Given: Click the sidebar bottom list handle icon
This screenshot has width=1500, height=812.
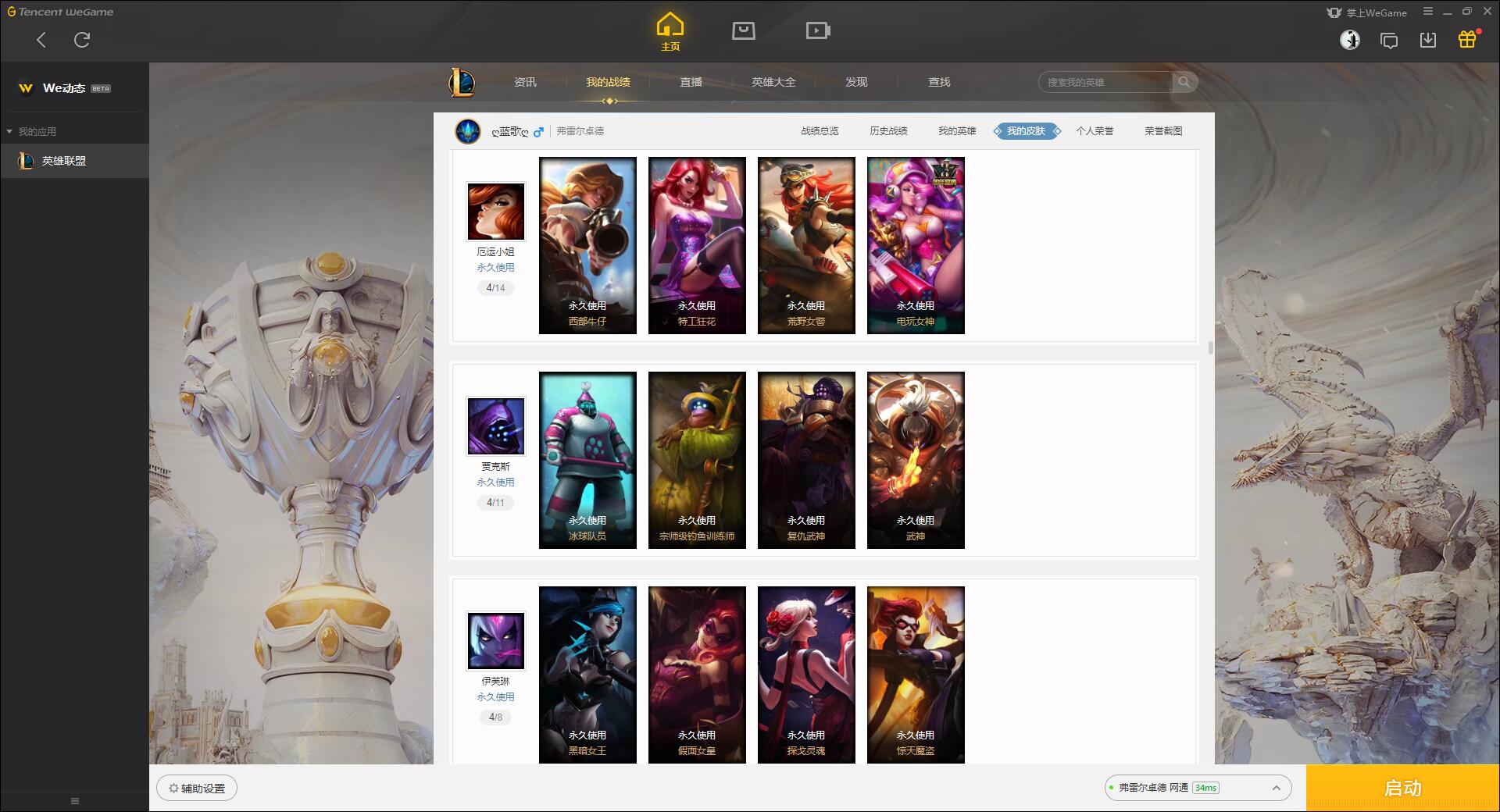Looking at the screenshot, I should tap(75, 801).
